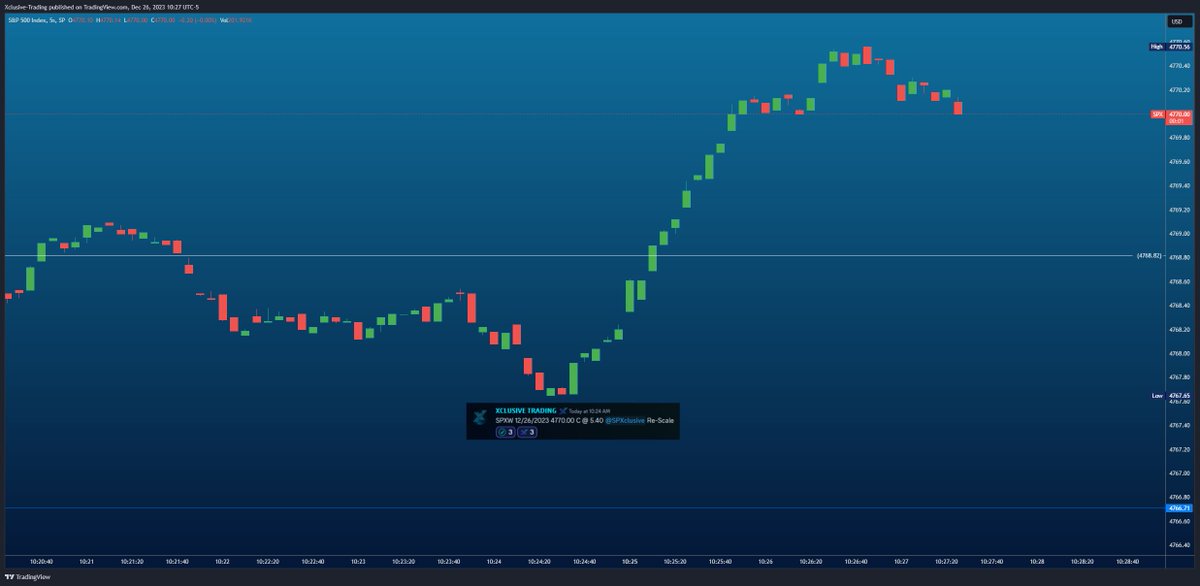
Task: Click the XCLUSIVE TRADING username in the message
Action: pos(526,410)
